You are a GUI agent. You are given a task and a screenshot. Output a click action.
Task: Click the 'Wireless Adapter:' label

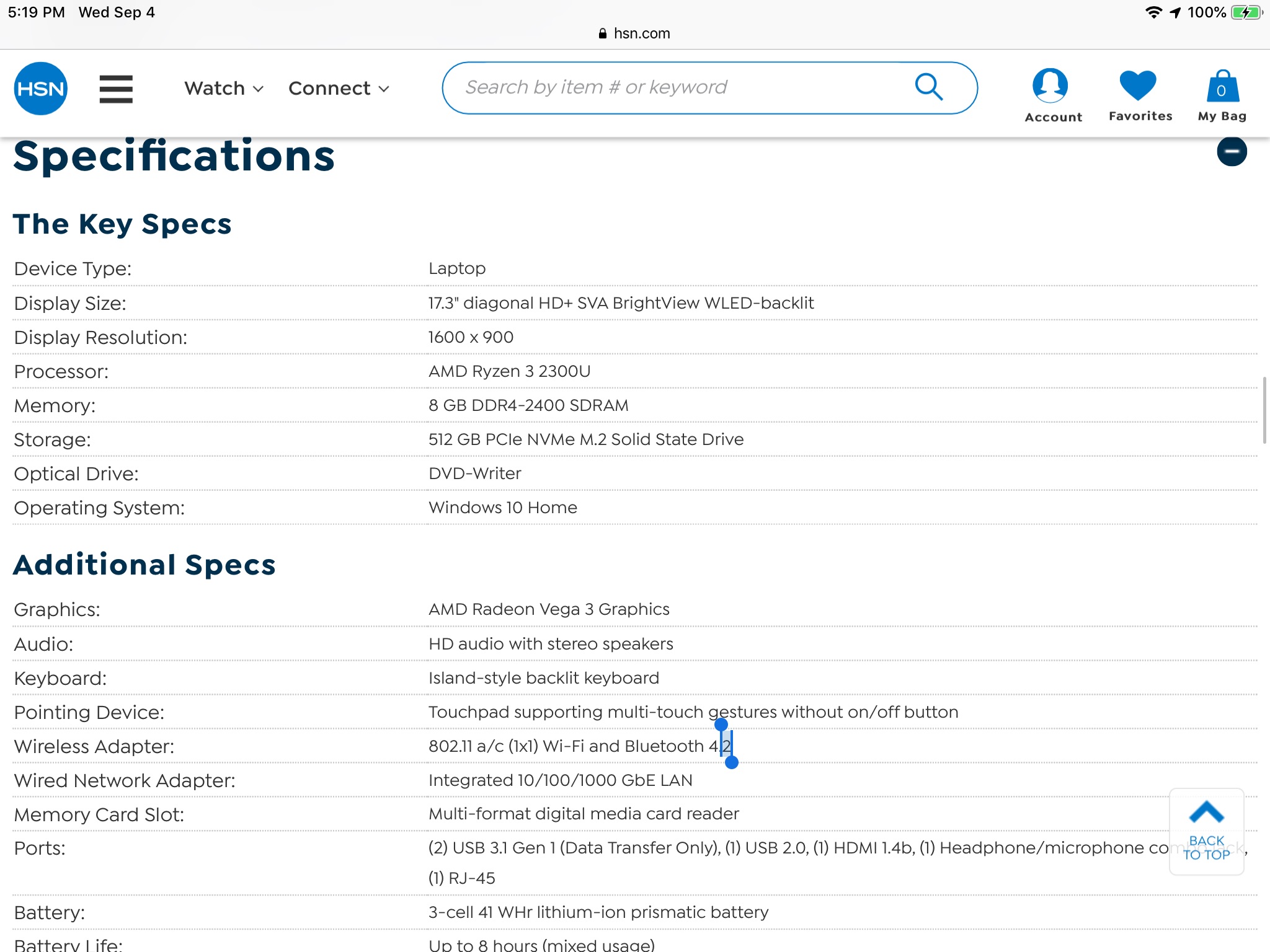point(94,746)
